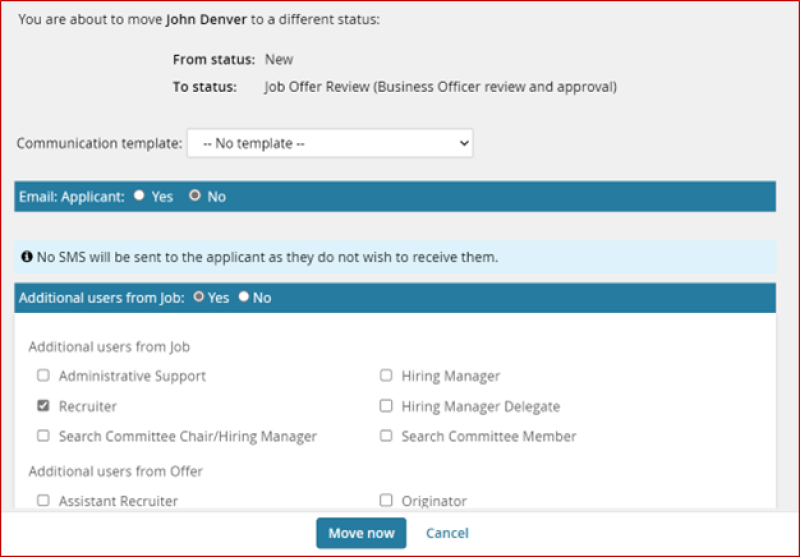Select No for Email: Applicant
This screenshot has width=800, height=557.
(195, 196)
